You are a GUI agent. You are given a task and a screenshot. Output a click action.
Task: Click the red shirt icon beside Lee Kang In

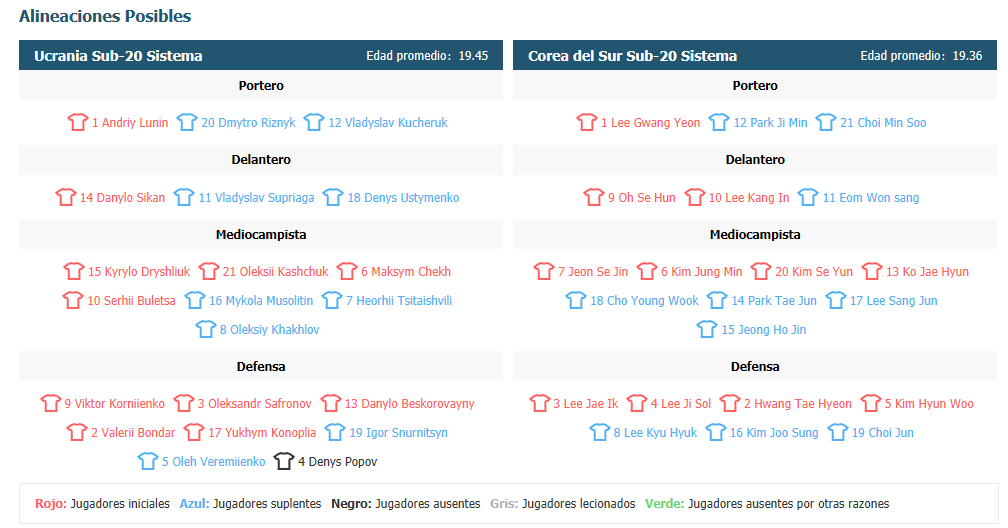point(695,197)
